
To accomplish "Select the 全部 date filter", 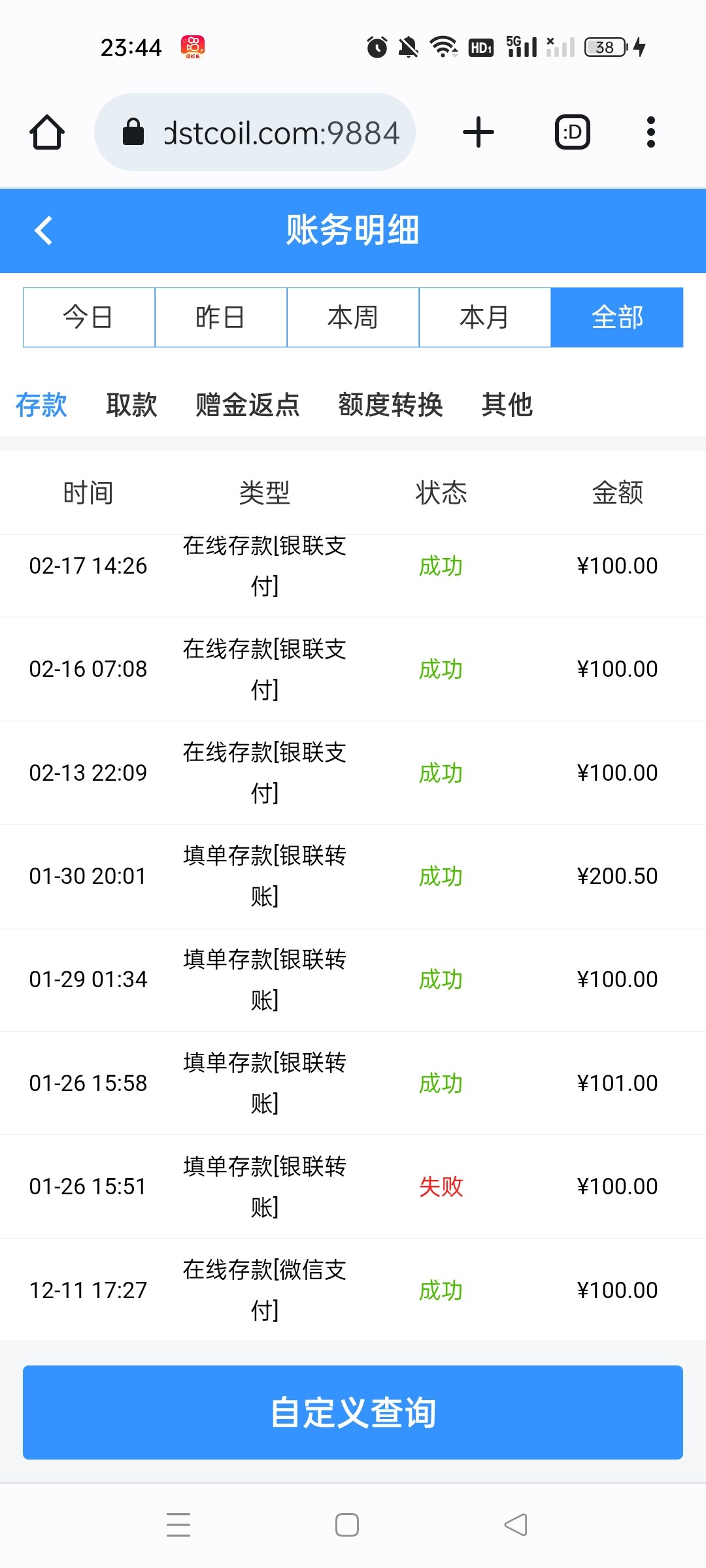I will click(617, 318).
